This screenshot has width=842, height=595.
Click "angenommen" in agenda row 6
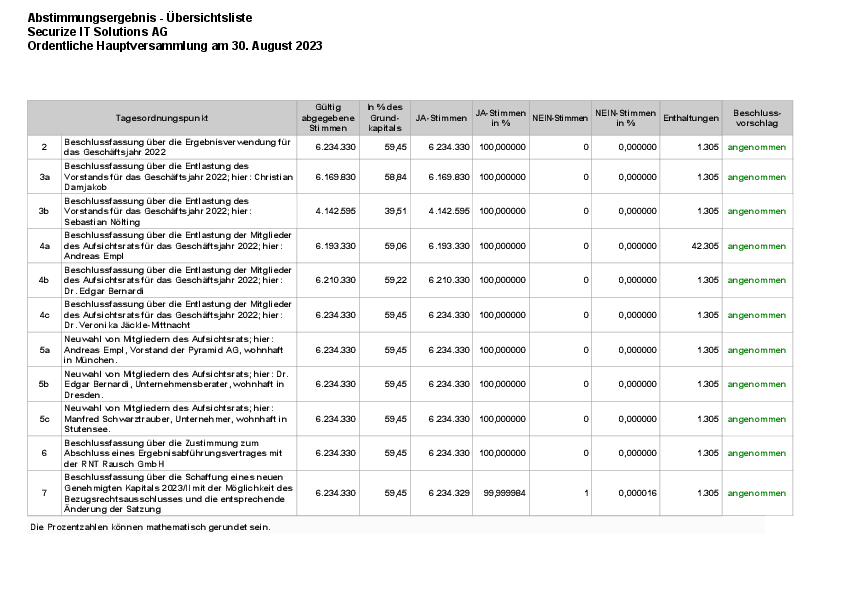pos(756,453)
